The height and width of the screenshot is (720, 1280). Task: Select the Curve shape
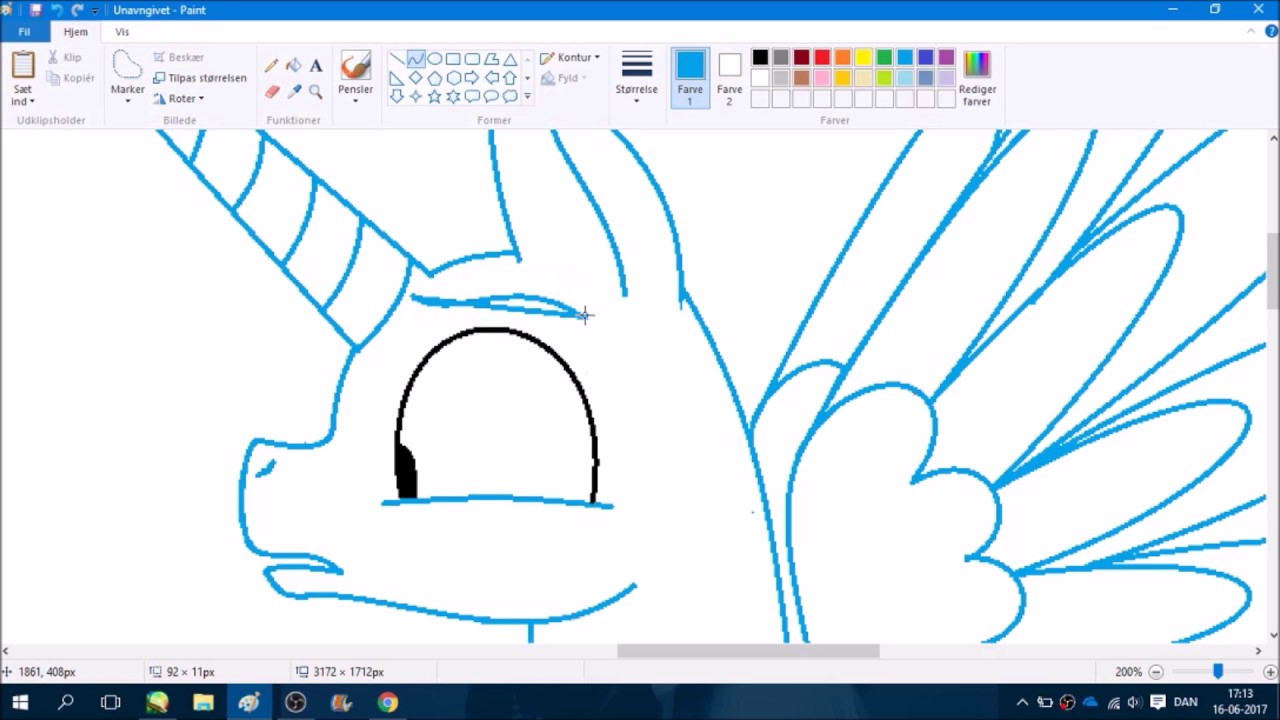(415, 59)
